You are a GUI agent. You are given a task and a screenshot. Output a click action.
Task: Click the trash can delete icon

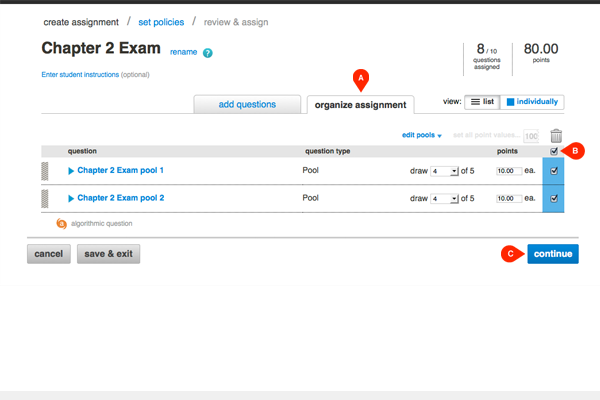pyautogui.click(x=556, y=136)
